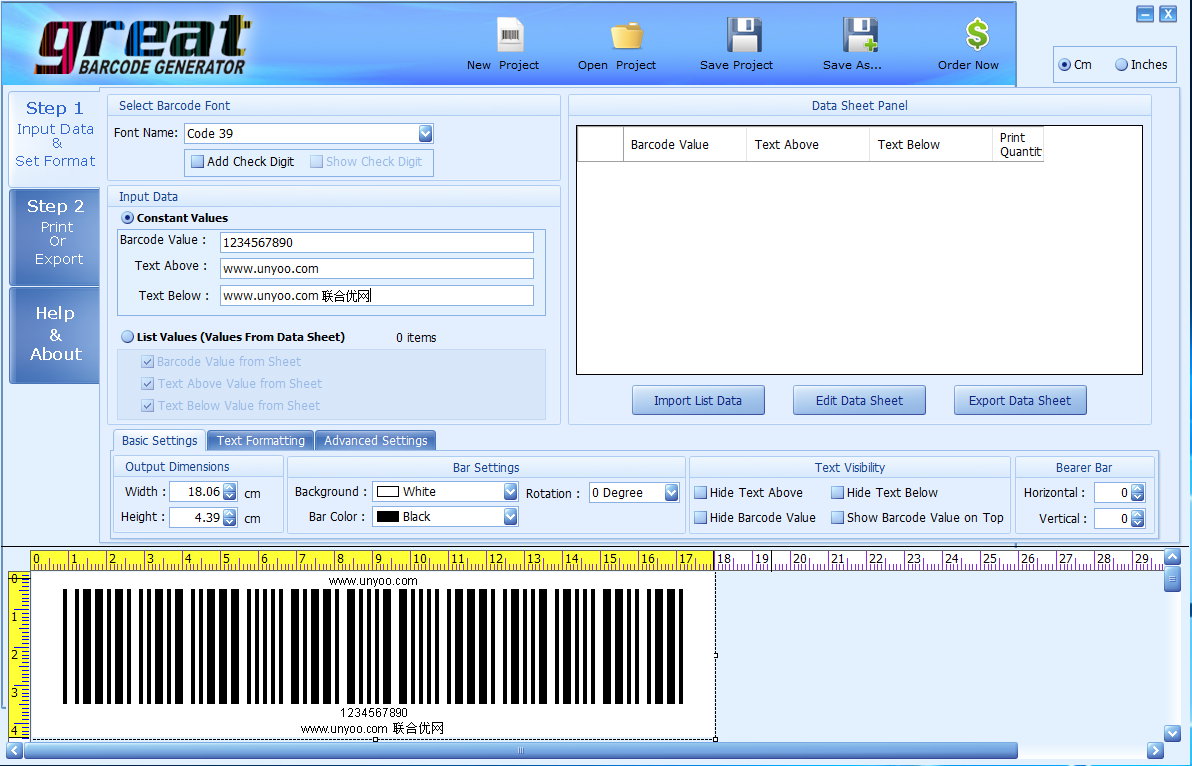Check Hide Text Above
The width and height of the screenshot is (1192, 766).
(701, 492)
